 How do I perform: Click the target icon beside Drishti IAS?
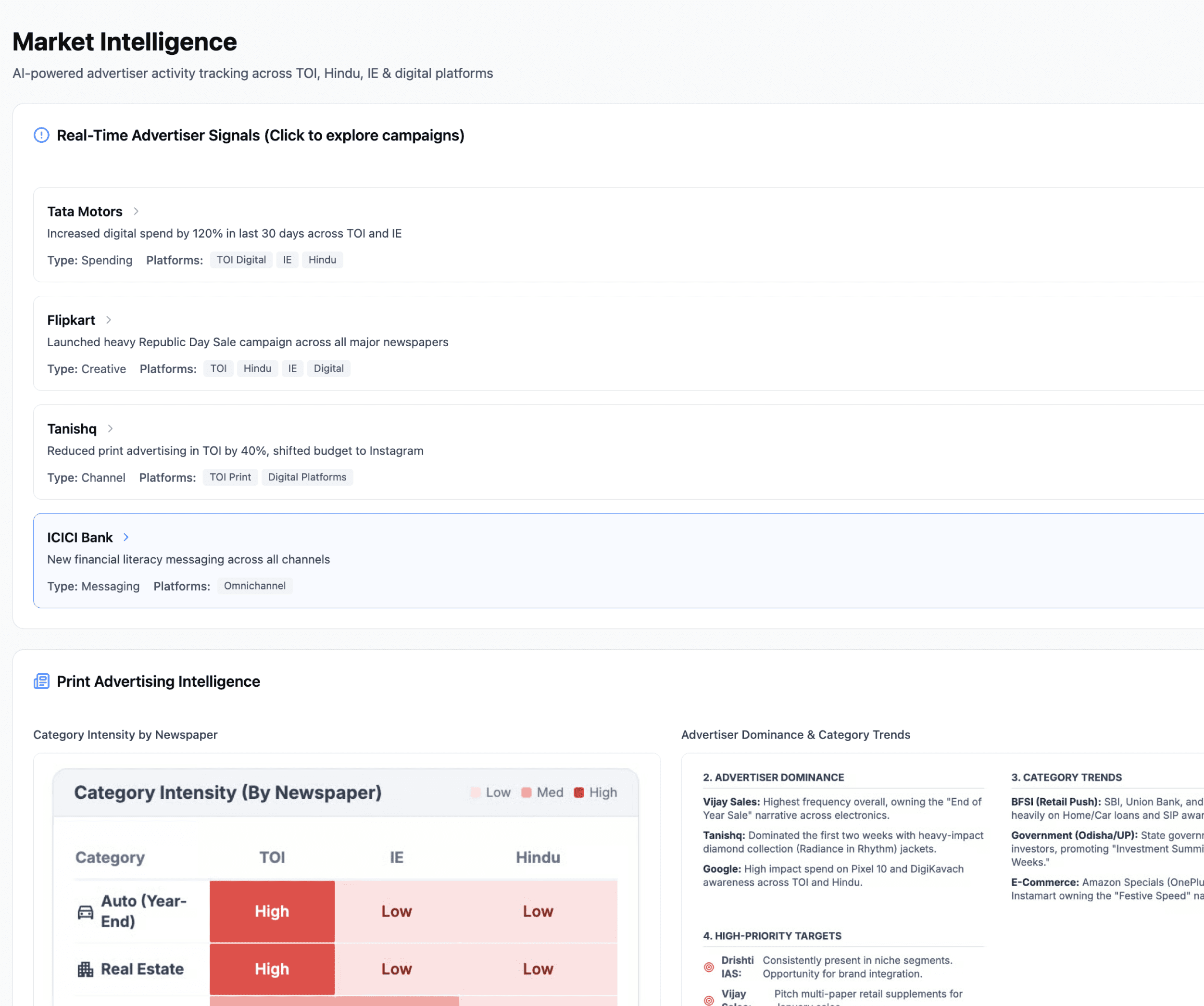click(x=709, y=967)
